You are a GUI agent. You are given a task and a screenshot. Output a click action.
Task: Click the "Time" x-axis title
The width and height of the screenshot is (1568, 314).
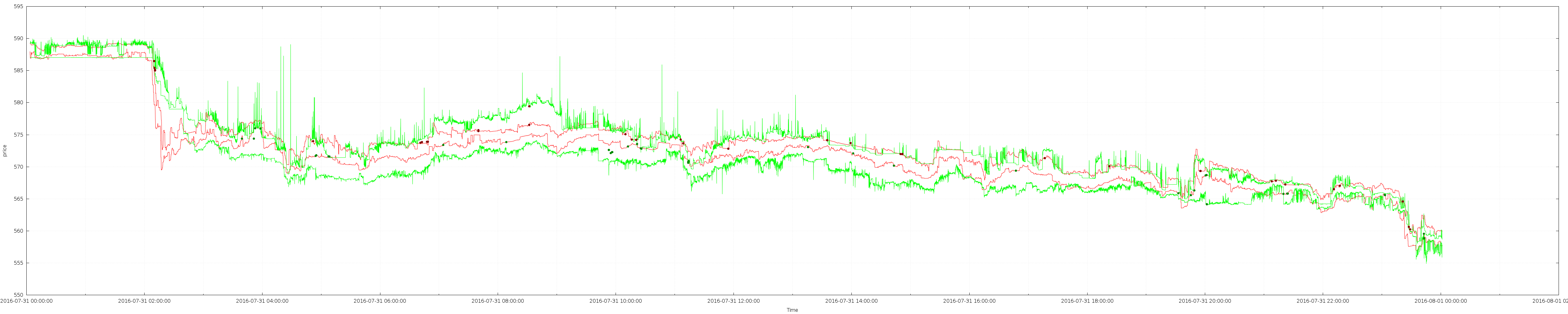[x=792, y=310]
